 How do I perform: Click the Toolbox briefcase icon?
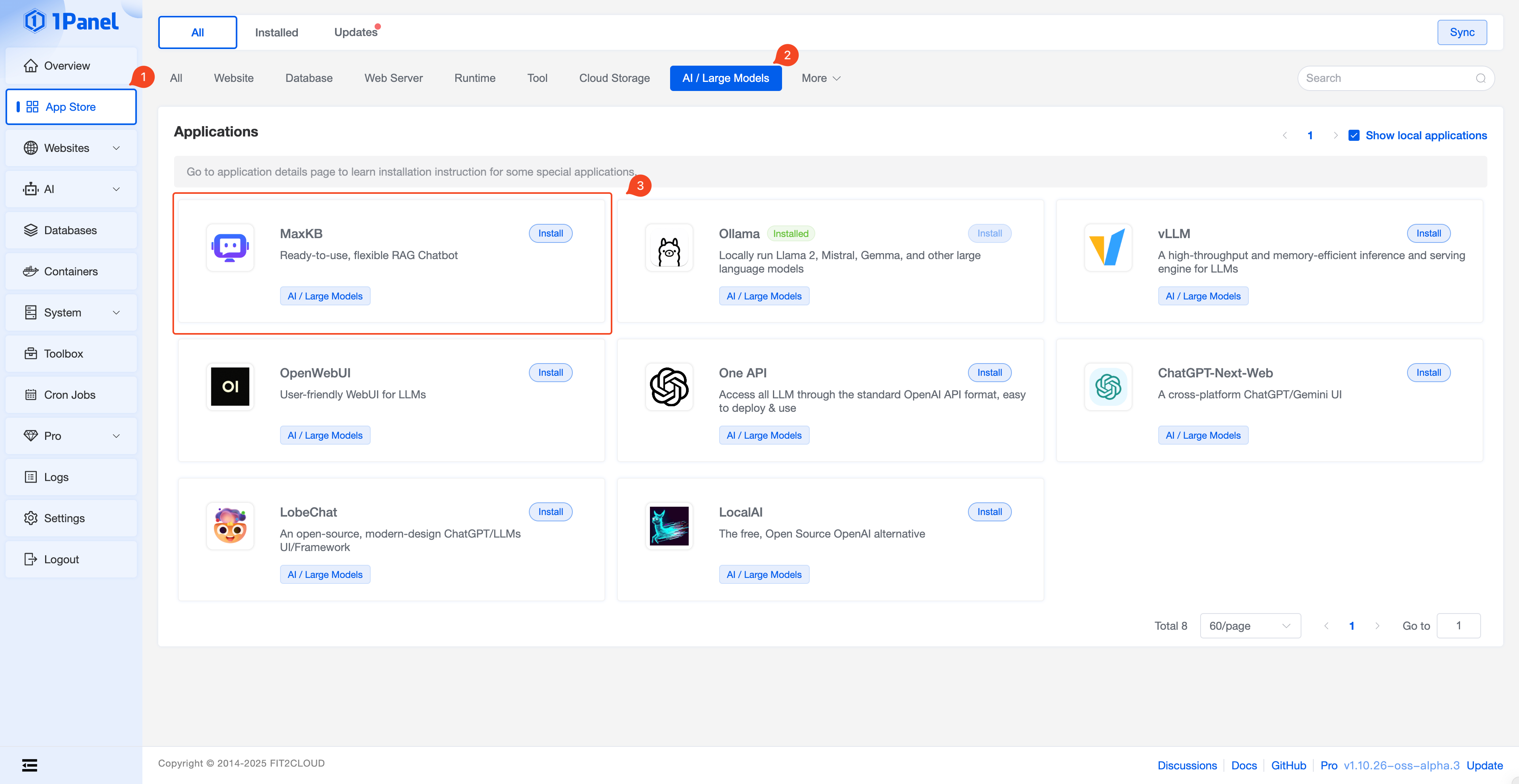(x=31, y=354)
